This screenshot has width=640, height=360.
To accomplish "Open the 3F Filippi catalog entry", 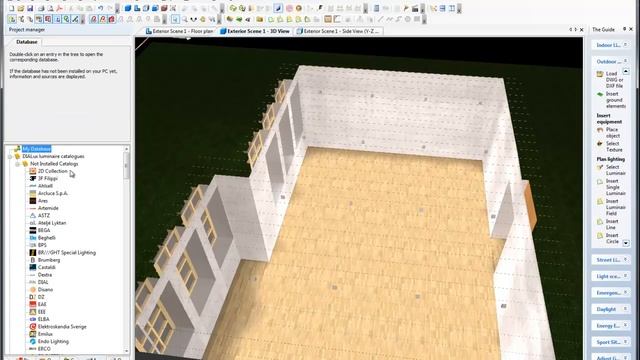I will (48, 178).
